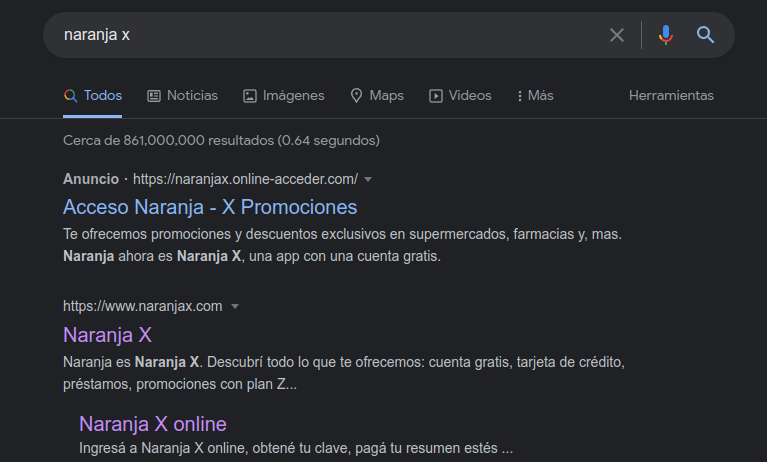This screenshot has height=462, width=767.
Task: Click the snippet starting 'Naranja es Naranja X'
Action: (344, 373)
